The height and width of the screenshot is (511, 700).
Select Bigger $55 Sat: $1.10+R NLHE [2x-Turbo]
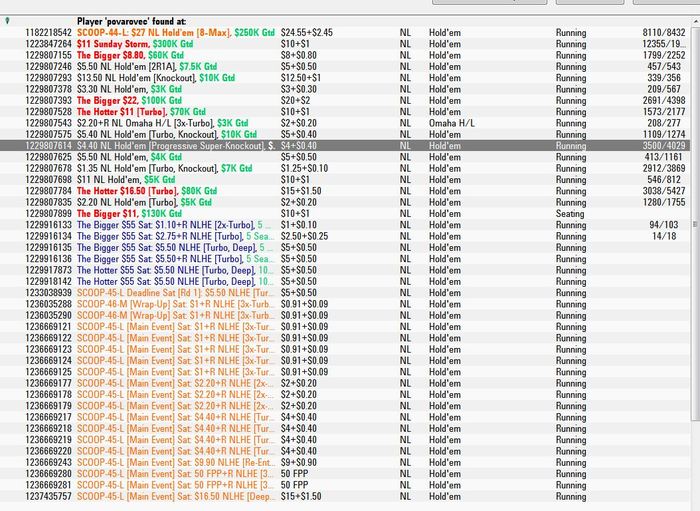(x=345, y=225)
